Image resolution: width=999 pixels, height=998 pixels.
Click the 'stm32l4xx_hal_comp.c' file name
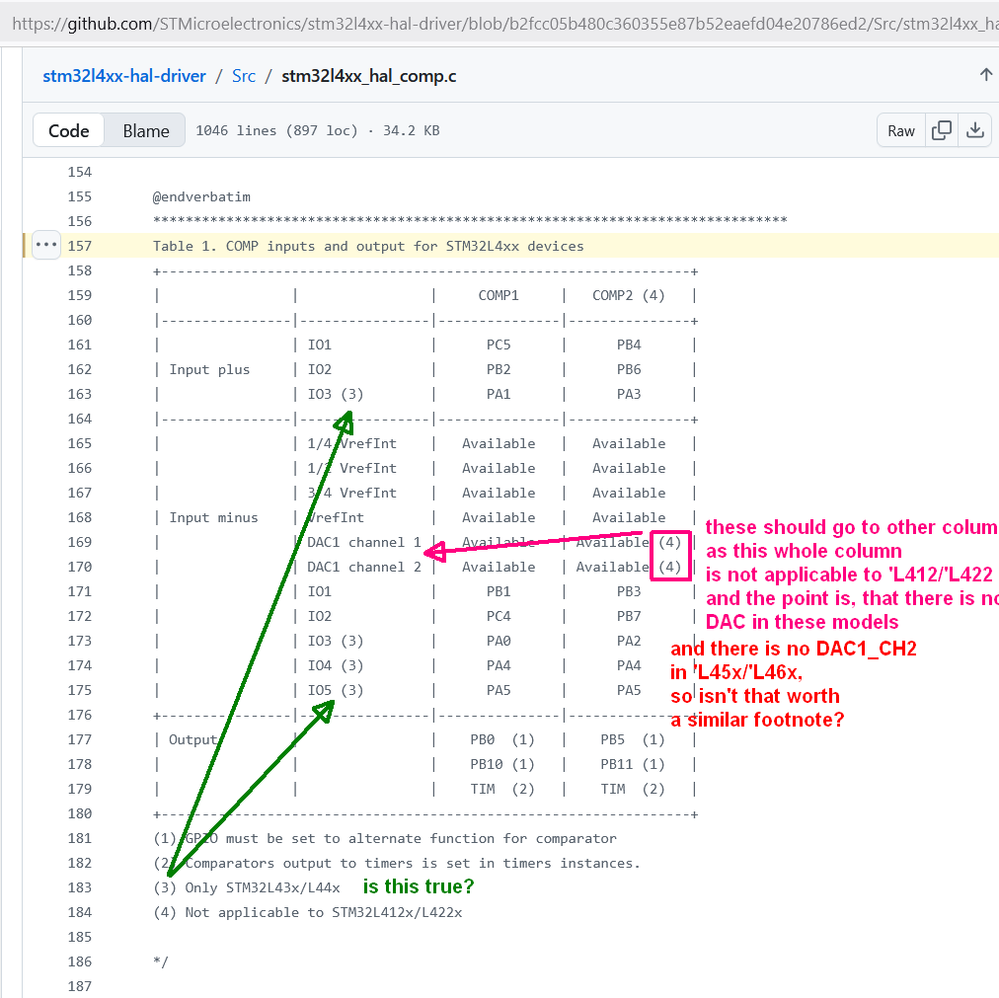pyautogui.click(x=369, y=76)
